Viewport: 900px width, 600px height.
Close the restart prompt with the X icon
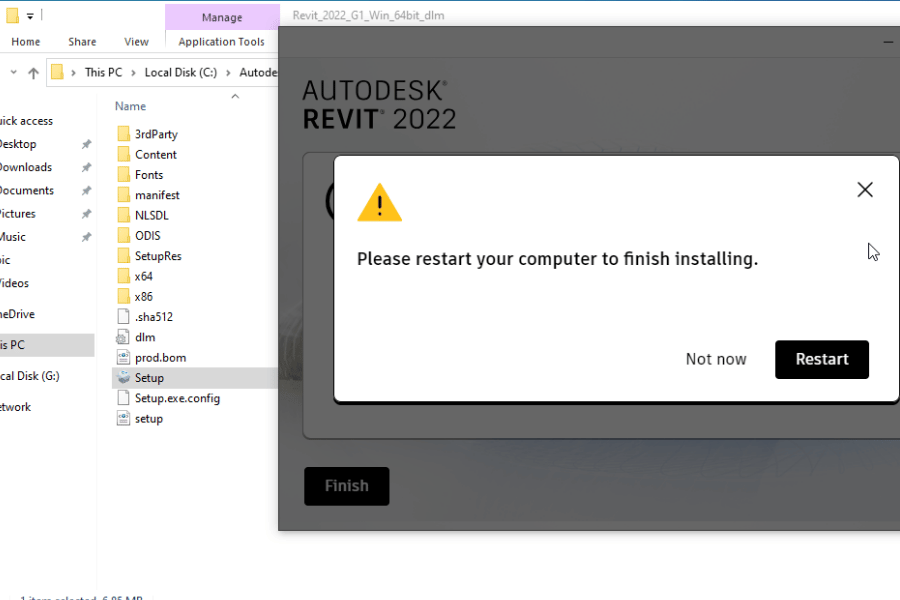[865, 190]
